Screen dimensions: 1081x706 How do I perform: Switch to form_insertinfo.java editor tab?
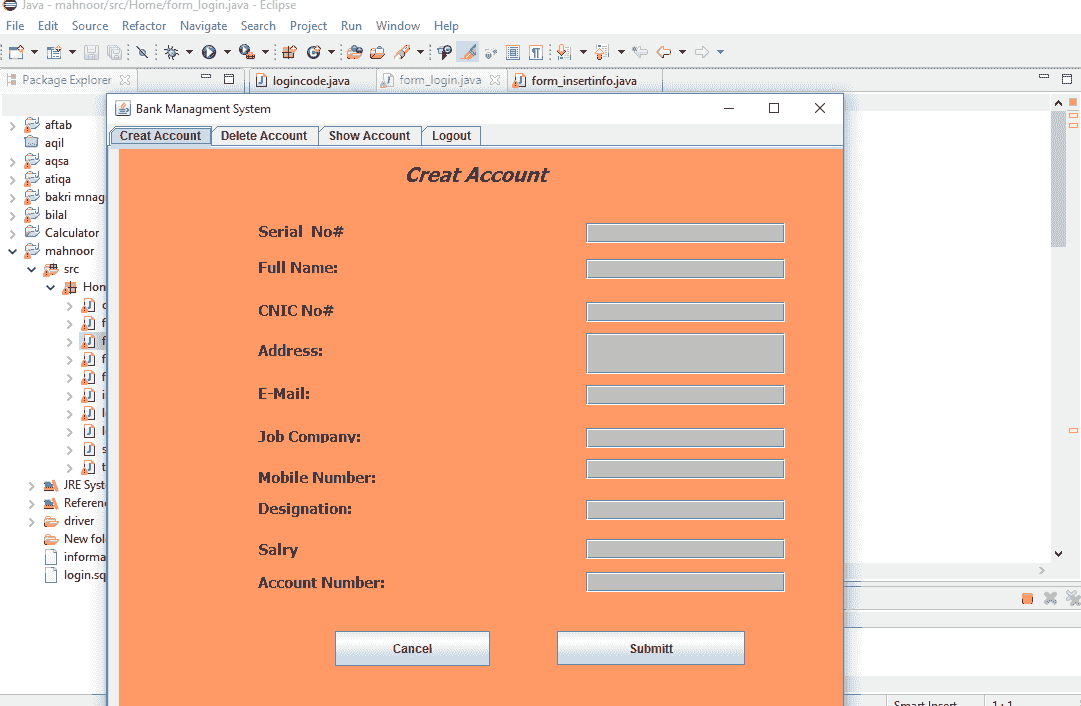[x=584, y=81]
